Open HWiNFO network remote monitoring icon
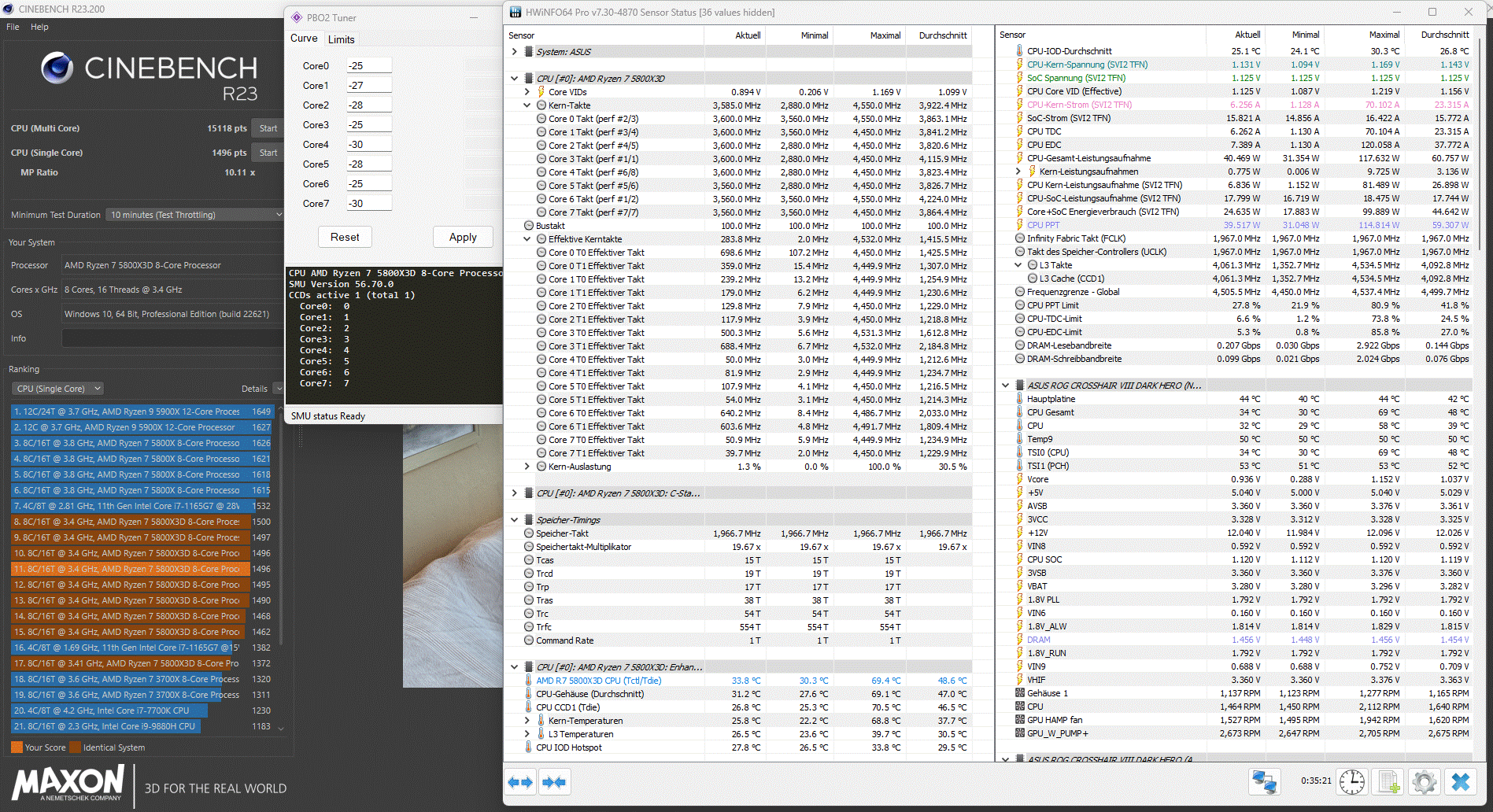 point(1265,782)
